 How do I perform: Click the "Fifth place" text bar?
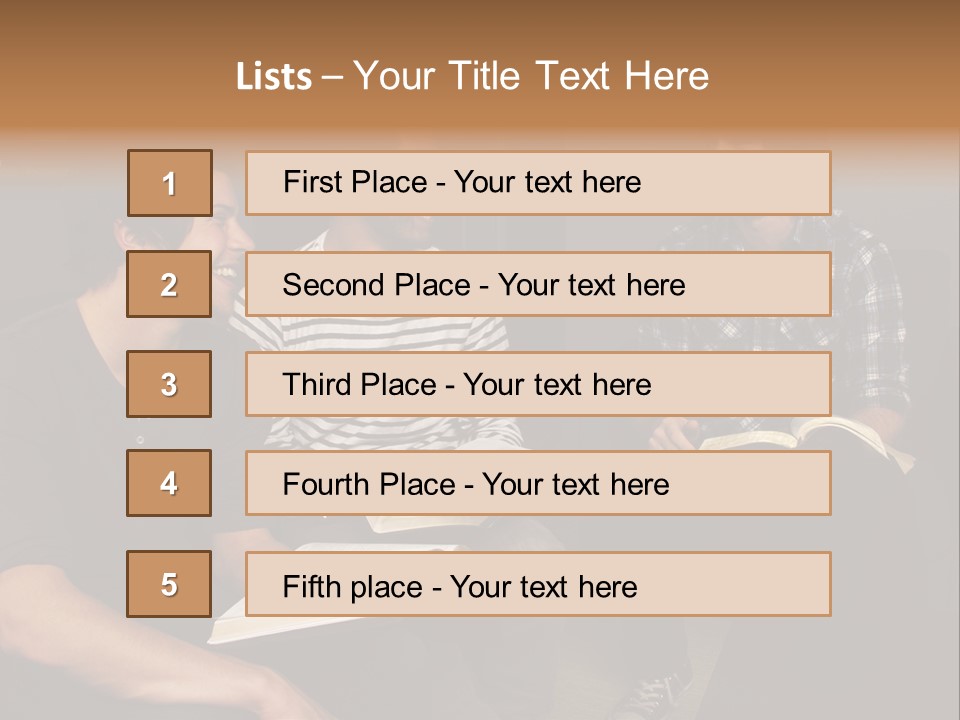click(538, 584)
